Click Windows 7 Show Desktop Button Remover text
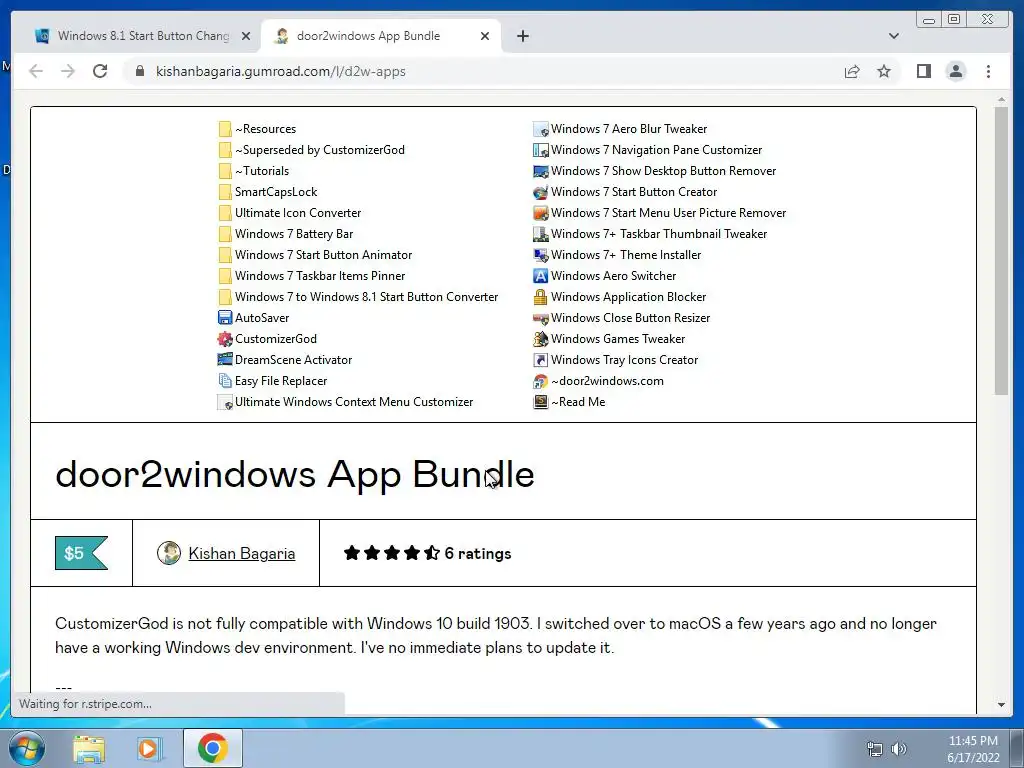 pos(664,170)
